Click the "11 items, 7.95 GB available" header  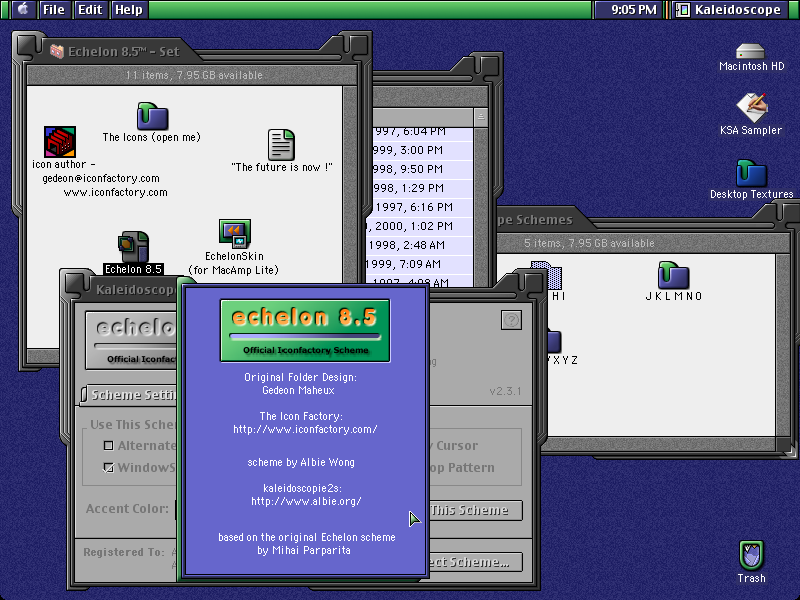[194, 75]
